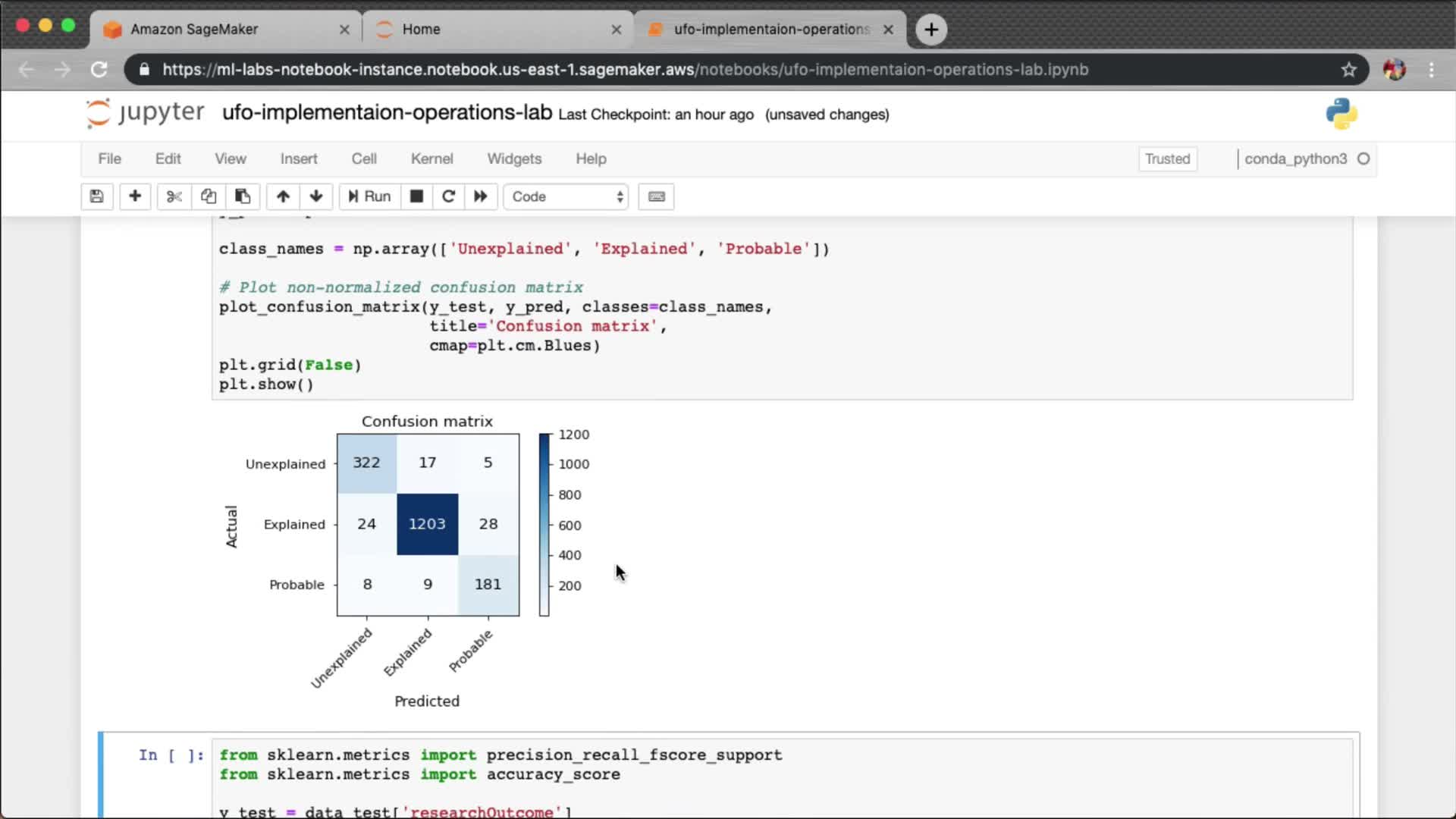1456x819 pixels.
Task: Cut selected cells with scissors icon
Action: click(174, 196)
